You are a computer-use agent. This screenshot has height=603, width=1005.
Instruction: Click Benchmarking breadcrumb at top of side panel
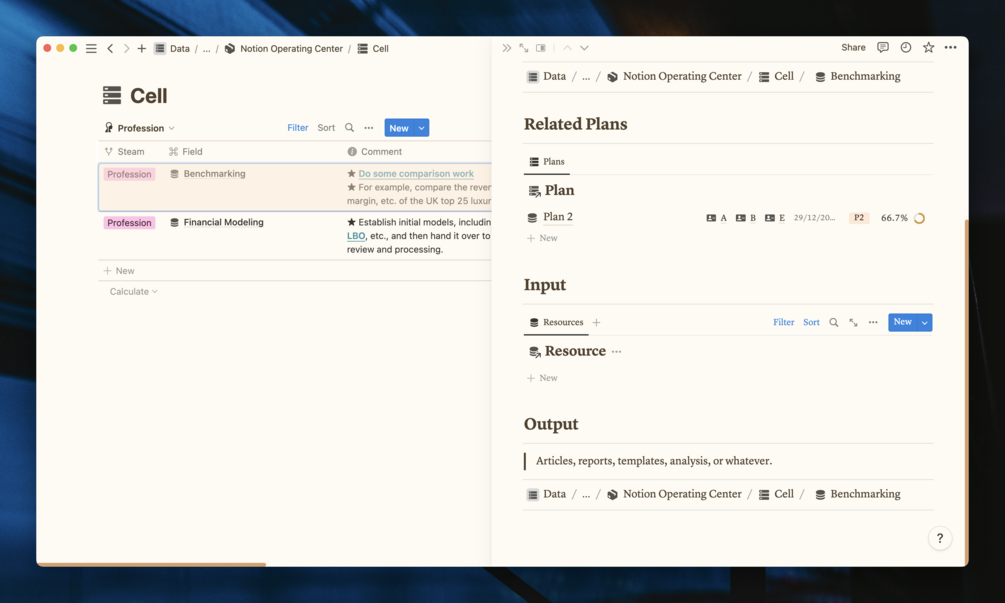858,76
